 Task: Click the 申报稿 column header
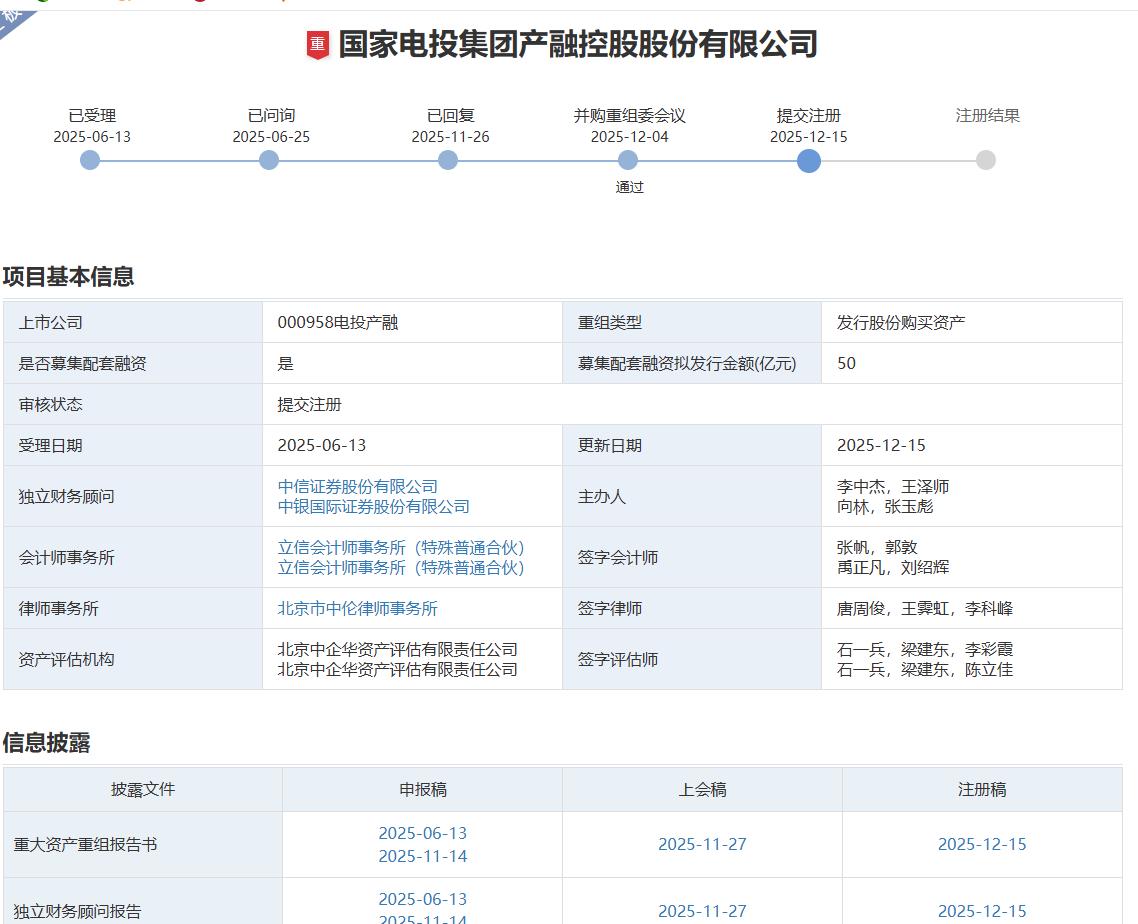pyautogui.click(x=423, y=789)
